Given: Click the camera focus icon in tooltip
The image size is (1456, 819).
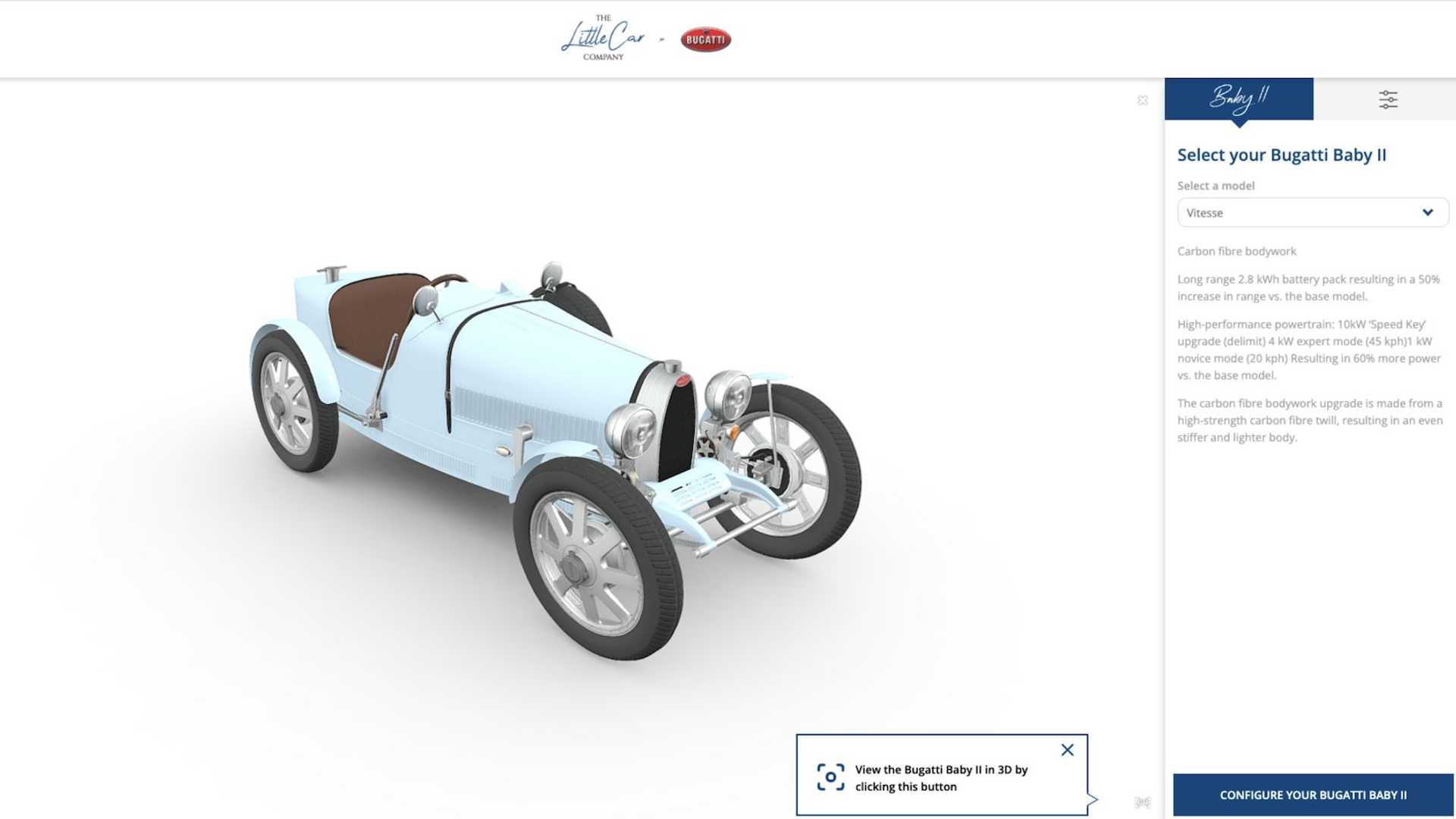Looking at the screenshot, I should click(x=830, y=777).
